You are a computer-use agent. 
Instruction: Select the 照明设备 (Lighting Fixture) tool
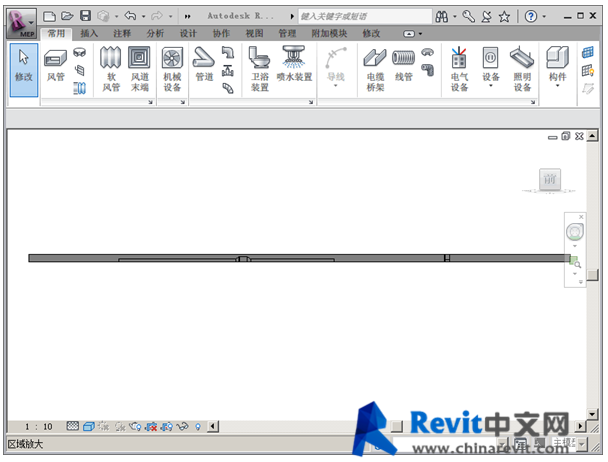522,70
